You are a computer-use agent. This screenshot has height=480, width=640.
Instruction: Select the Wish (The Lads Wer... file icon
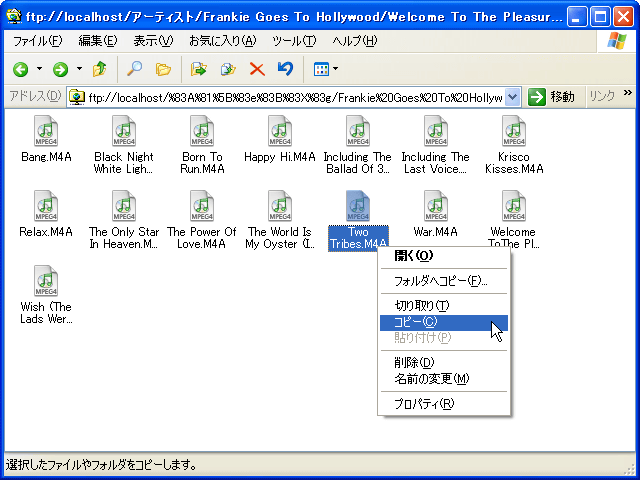tap(46, 281)
